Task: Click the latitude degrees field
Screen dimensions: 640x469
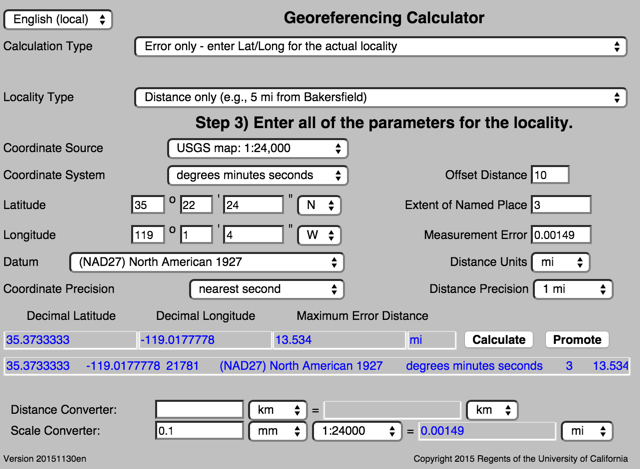Action: point(147,205)
